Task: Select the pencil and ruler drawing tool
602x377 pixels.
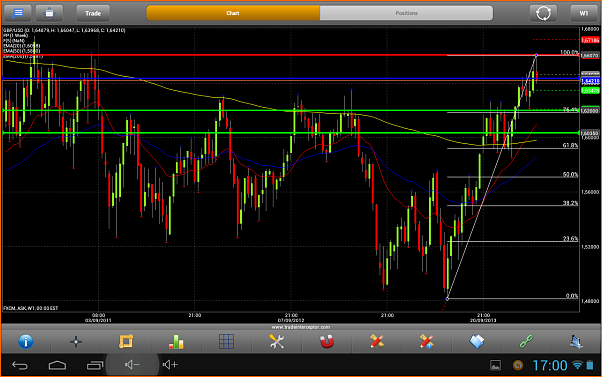Action: pyautogui.click(x=377, y=341)
